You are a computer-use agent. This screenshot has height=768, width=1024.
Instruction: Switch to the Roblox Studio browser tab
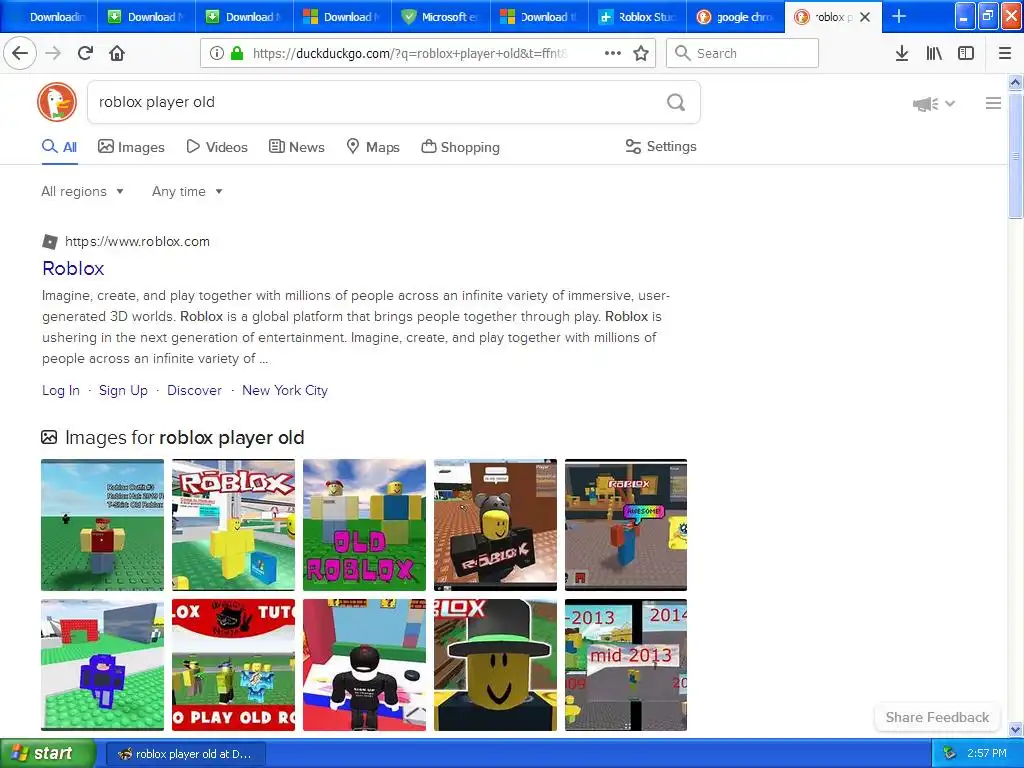[x=637, y=16]
